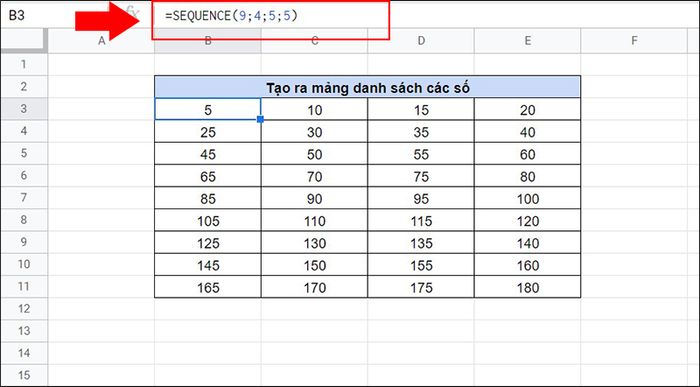
Task: Select column D header
Action: coord(421,41)
